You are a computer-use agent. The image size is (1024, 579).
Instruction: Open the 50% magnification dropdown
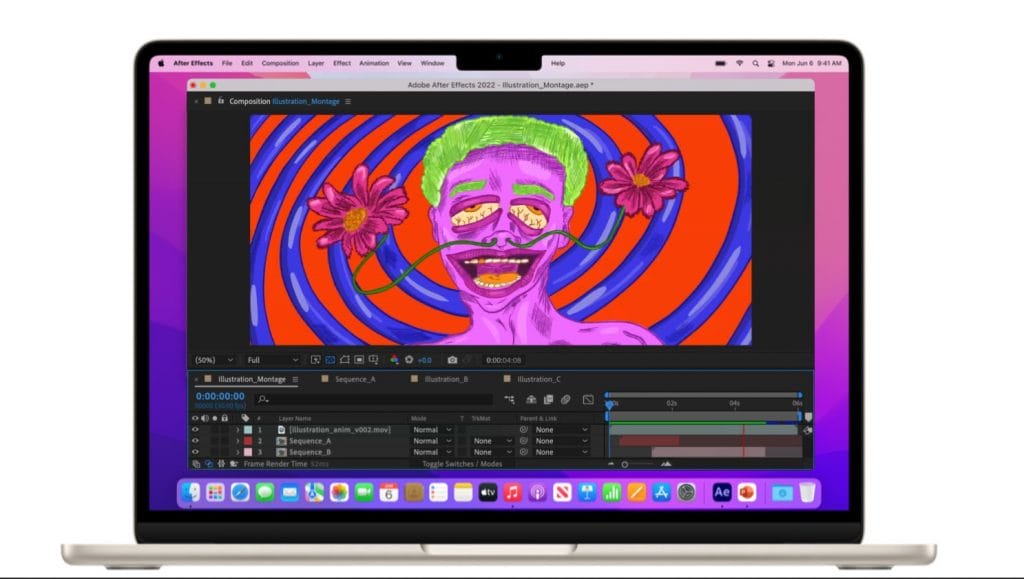coord(213,360)
